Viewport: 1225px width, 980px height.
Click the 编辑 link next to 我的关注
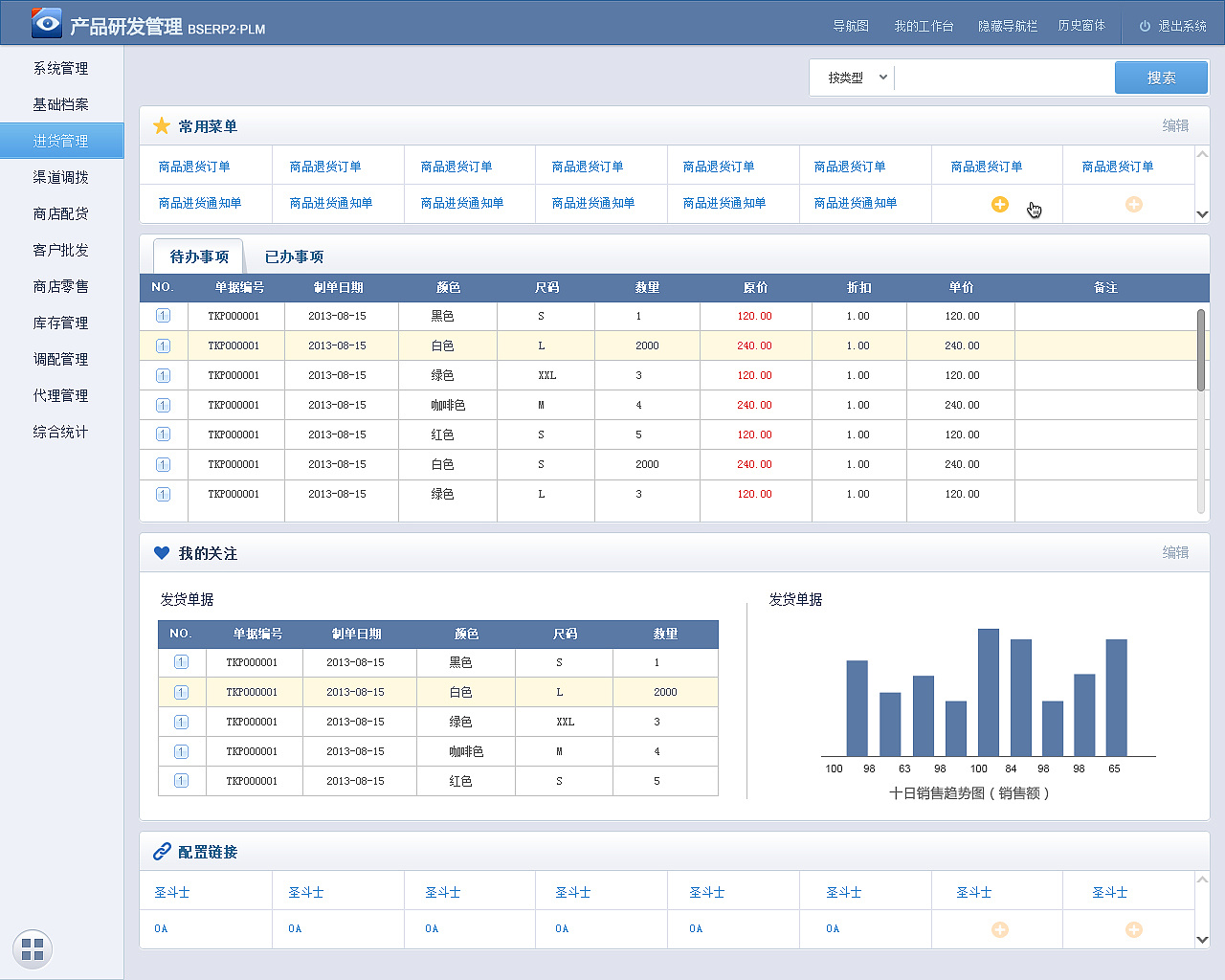1175,552
